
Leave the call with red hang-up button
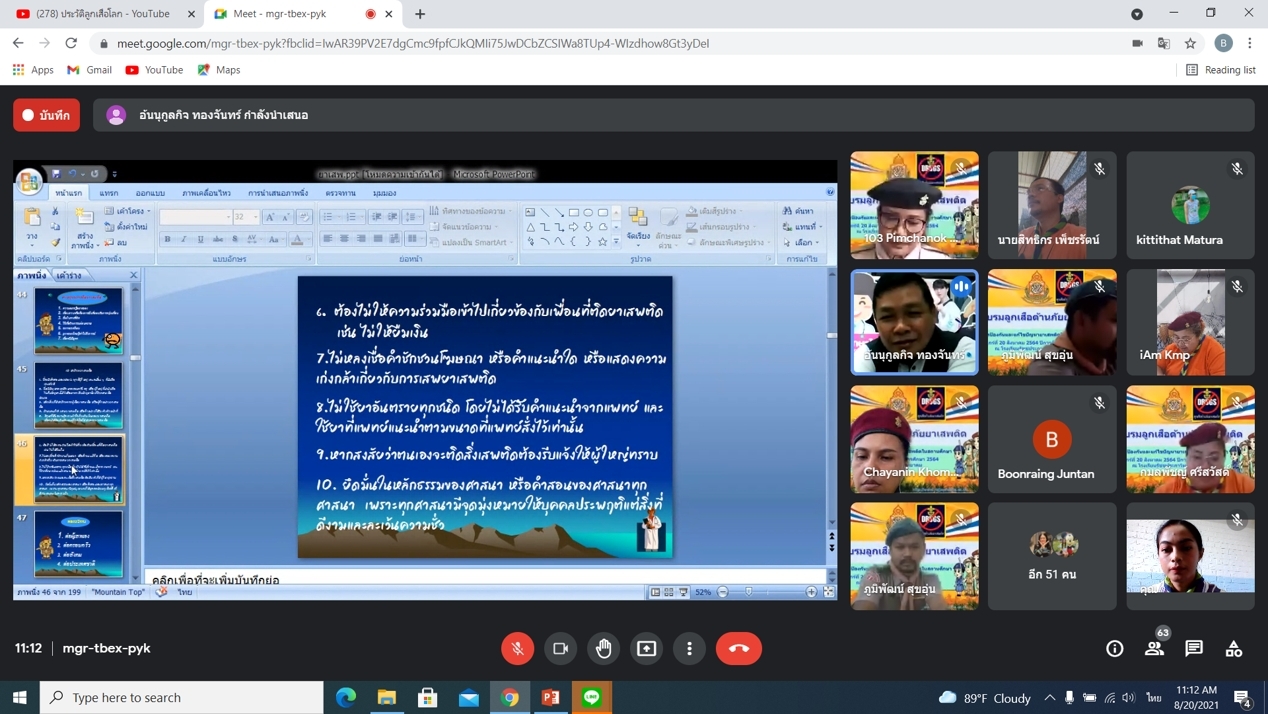[x=738, y=648]
